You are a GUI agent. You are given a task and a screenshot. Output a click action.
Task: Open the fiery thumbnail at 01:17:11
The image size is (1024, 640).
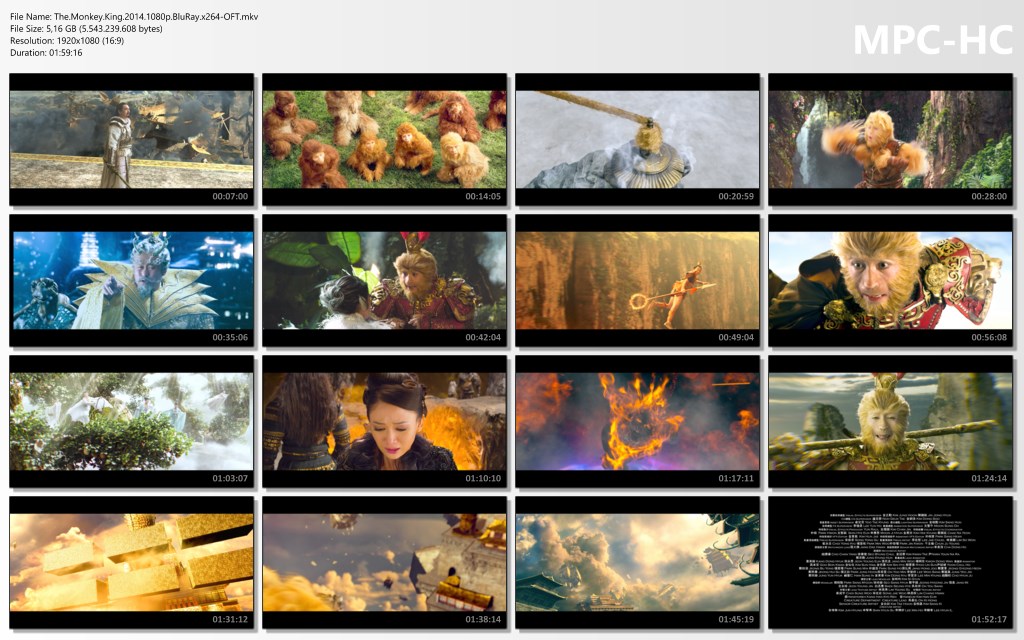[x=637, y=421]
